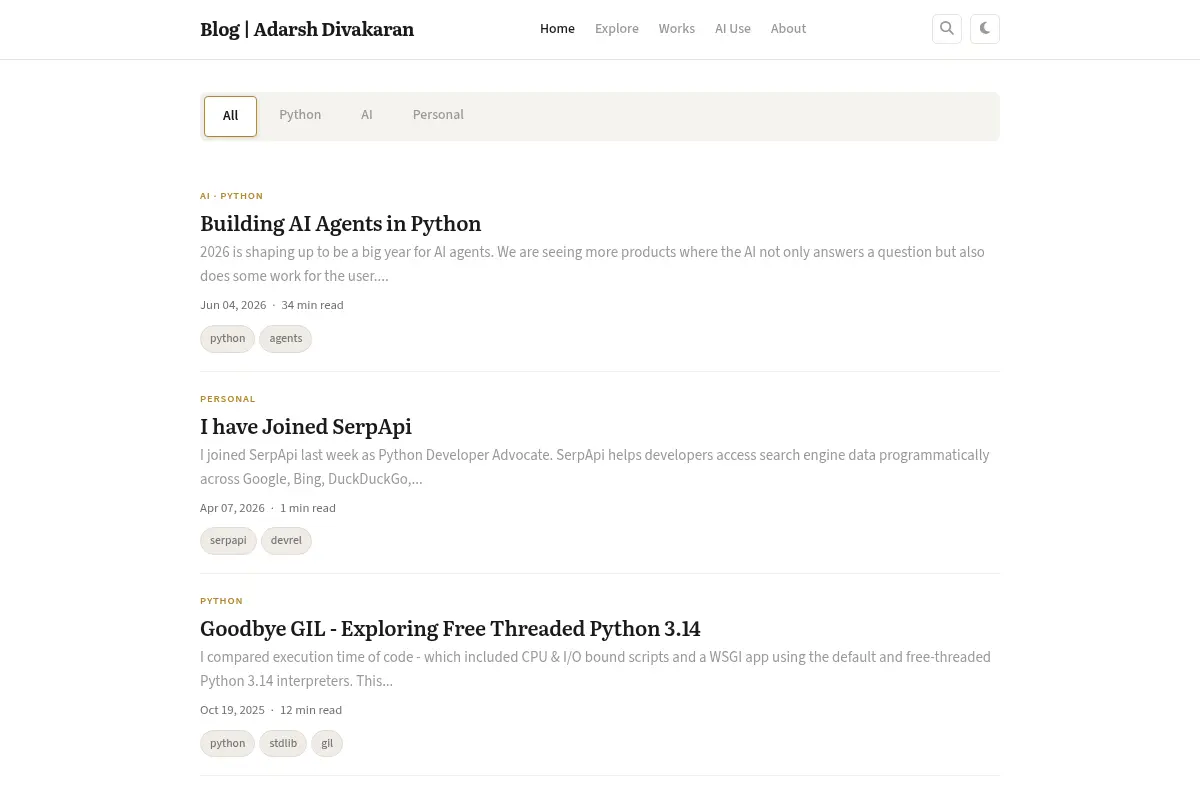
Task: Open the Works nav link
Action: [677, 29]
